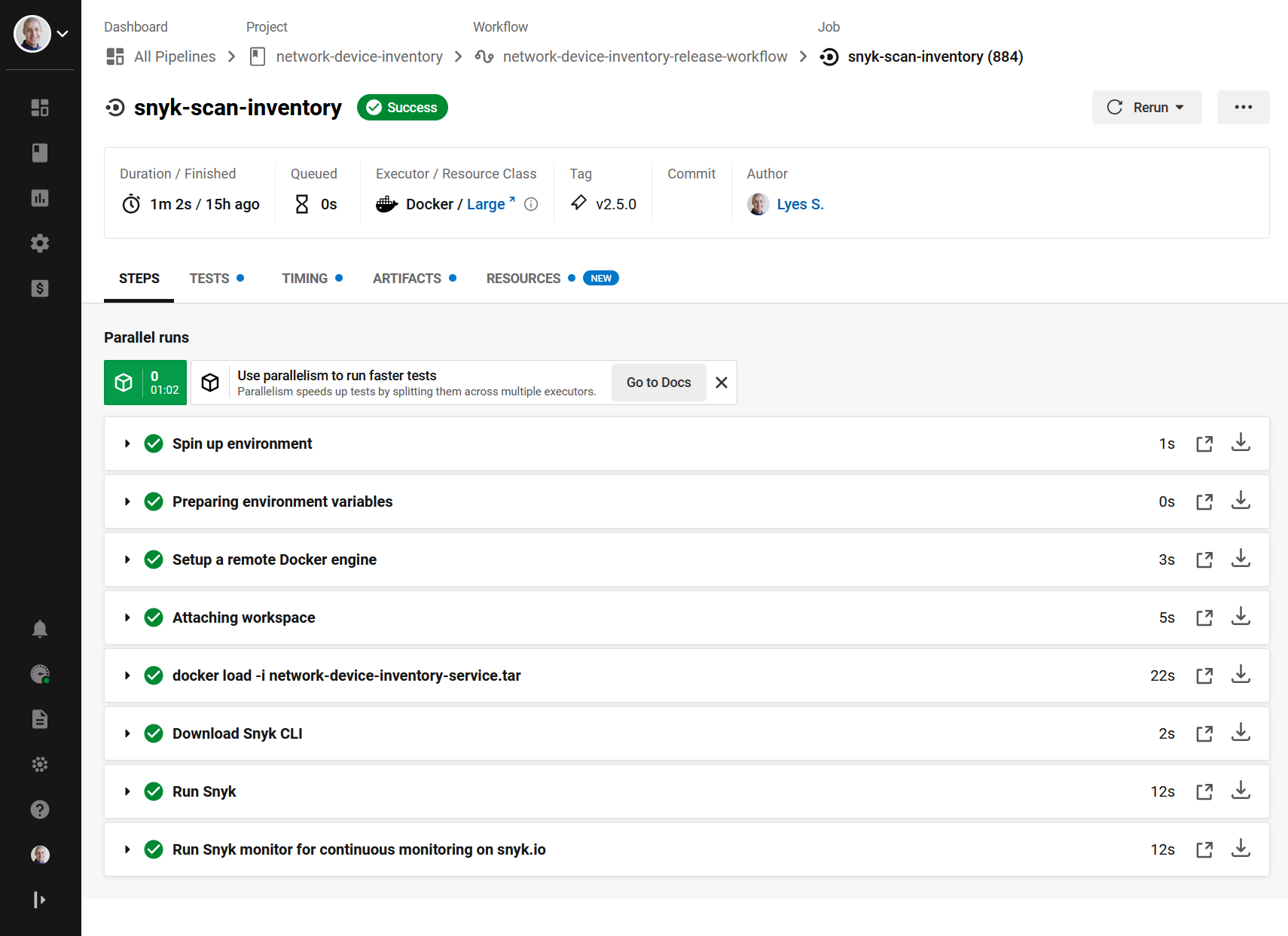
Task: Open Setup a remote Docker engine output externally
Action: pyautogui.click(x=1204, y=559)
